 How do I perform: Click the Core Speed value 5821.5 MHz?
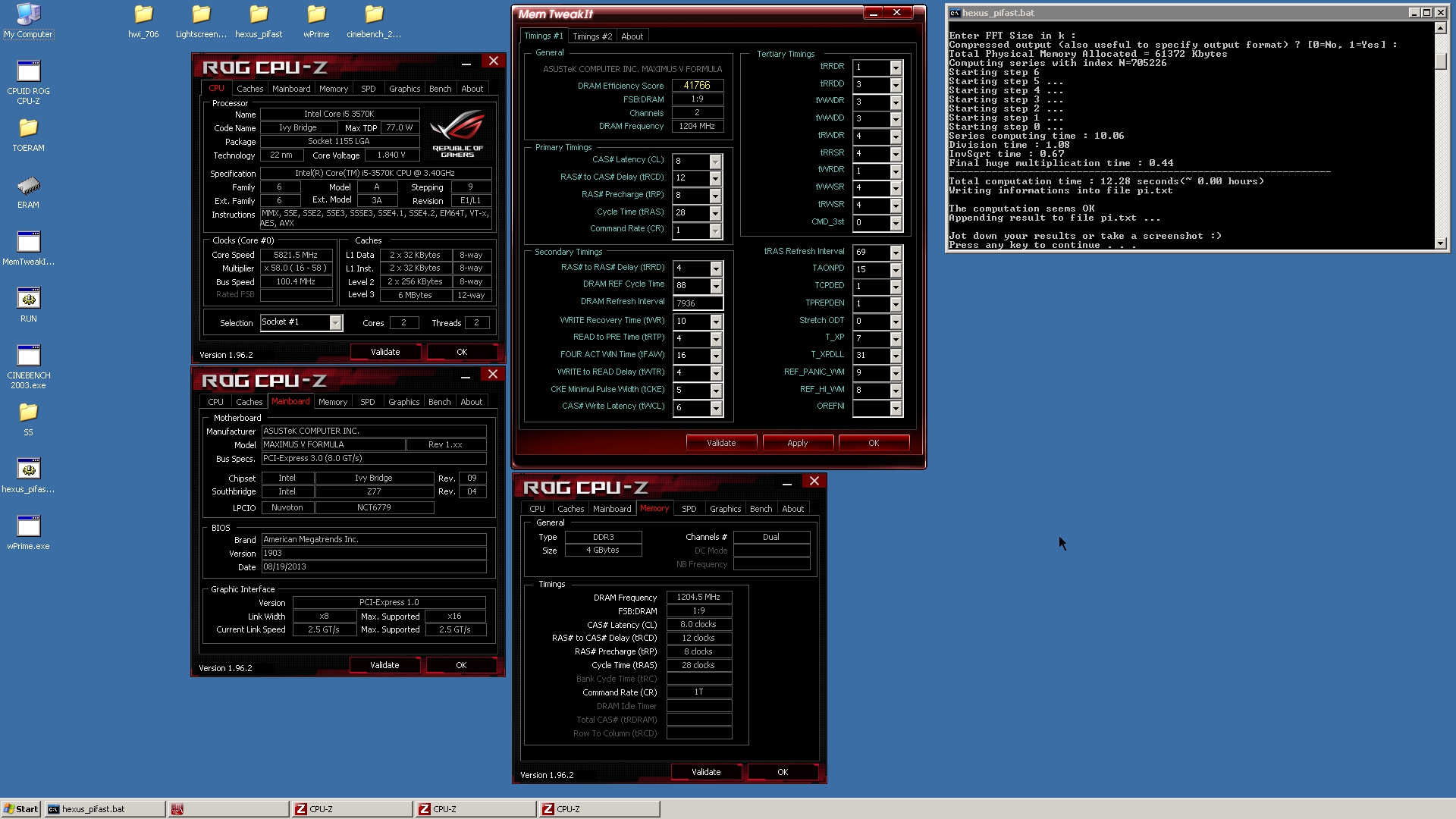tap(296, 256)
